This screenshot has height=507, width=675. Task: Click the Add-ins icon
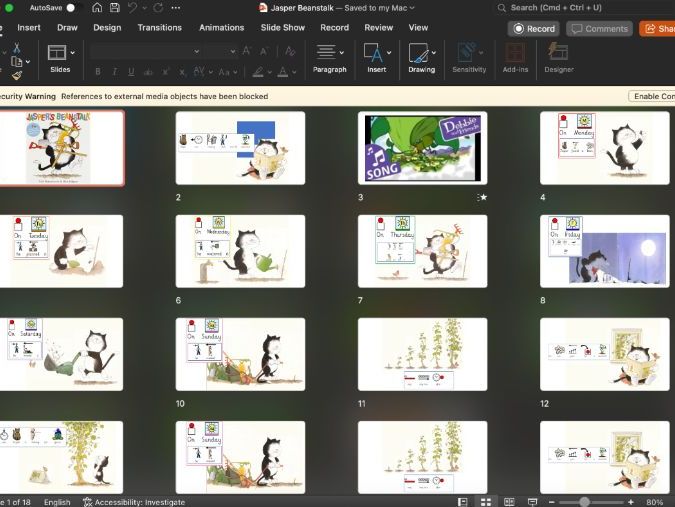pyautogui.click(x=514, y=53)
